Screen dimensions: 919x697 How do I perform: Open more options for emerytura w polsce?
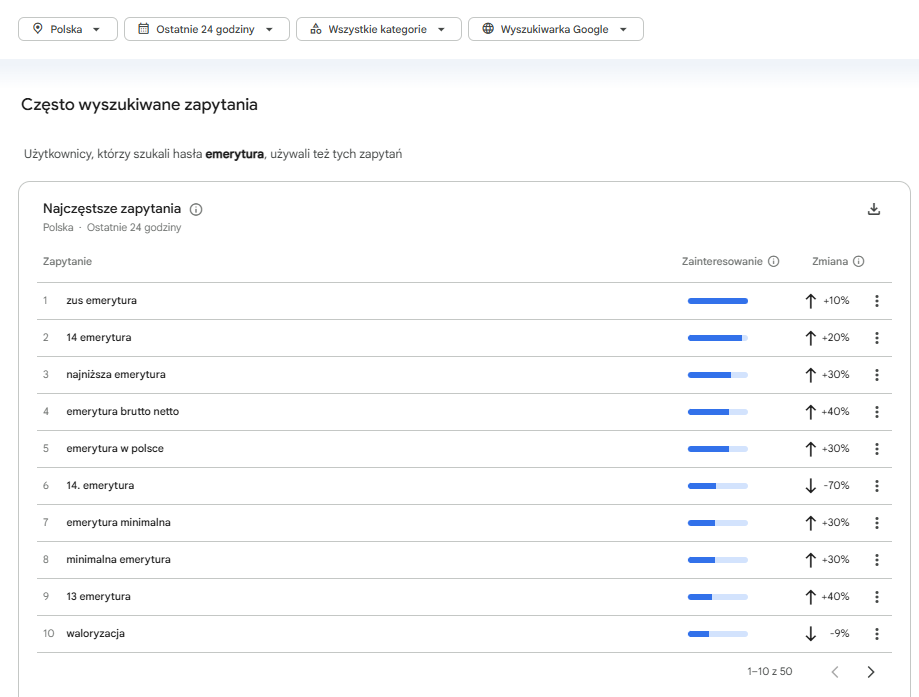coord(877,448)
